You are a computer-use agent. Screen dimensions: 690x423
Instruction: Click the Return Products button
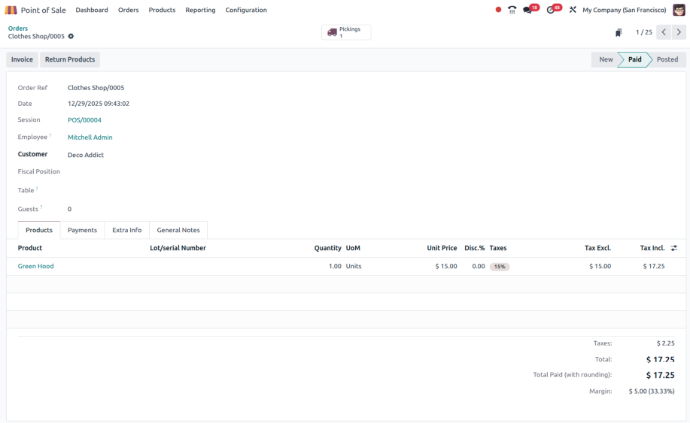(x=70, y=60)
